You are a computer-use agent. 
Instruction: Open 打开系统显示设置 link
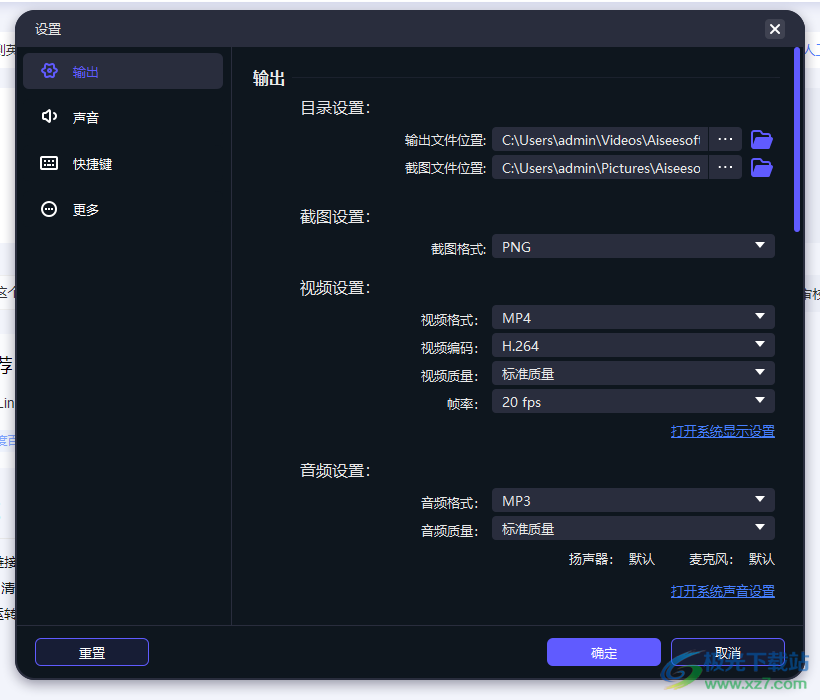point(722,431)
